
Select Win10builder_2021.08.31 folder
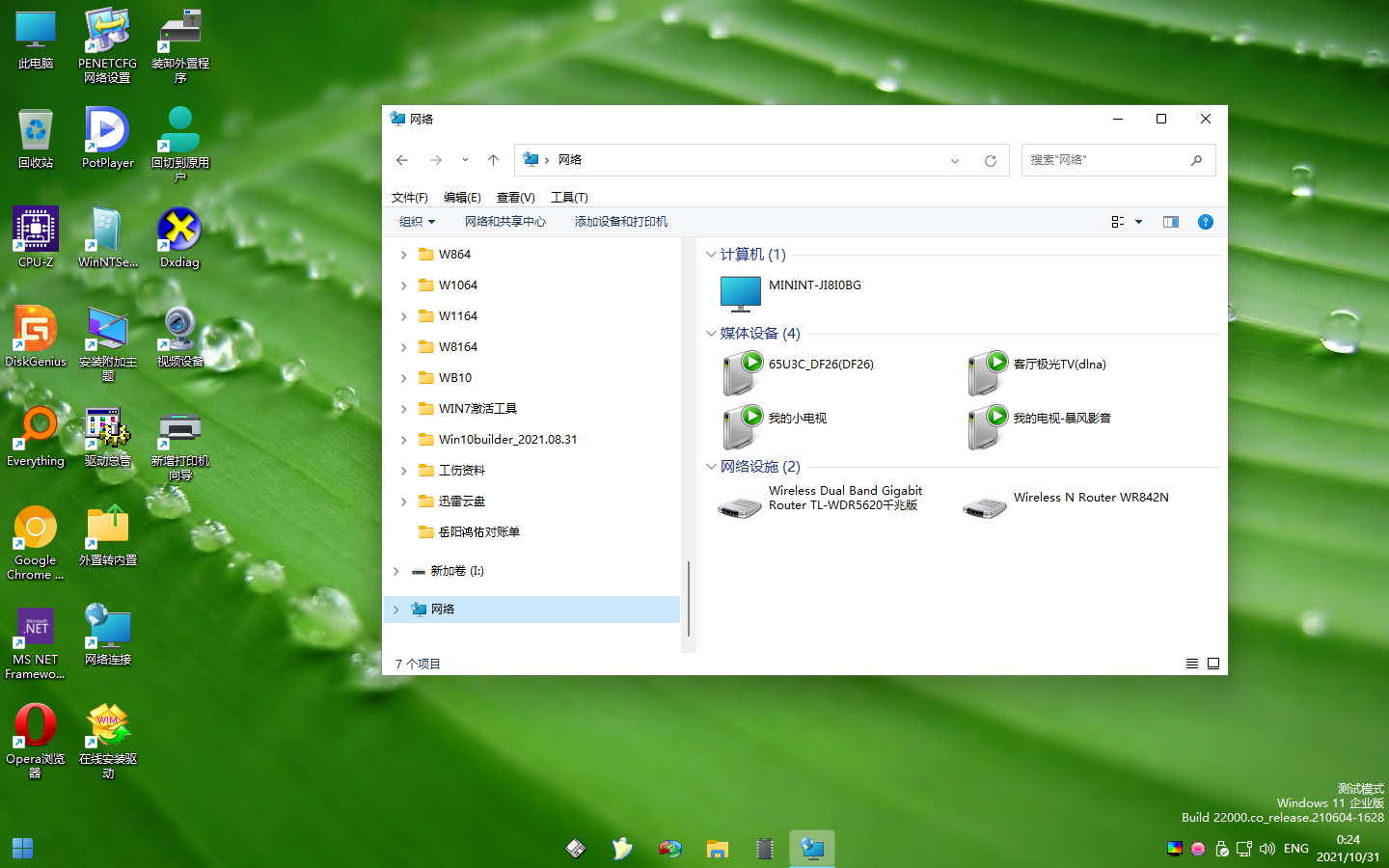[498, 440]
